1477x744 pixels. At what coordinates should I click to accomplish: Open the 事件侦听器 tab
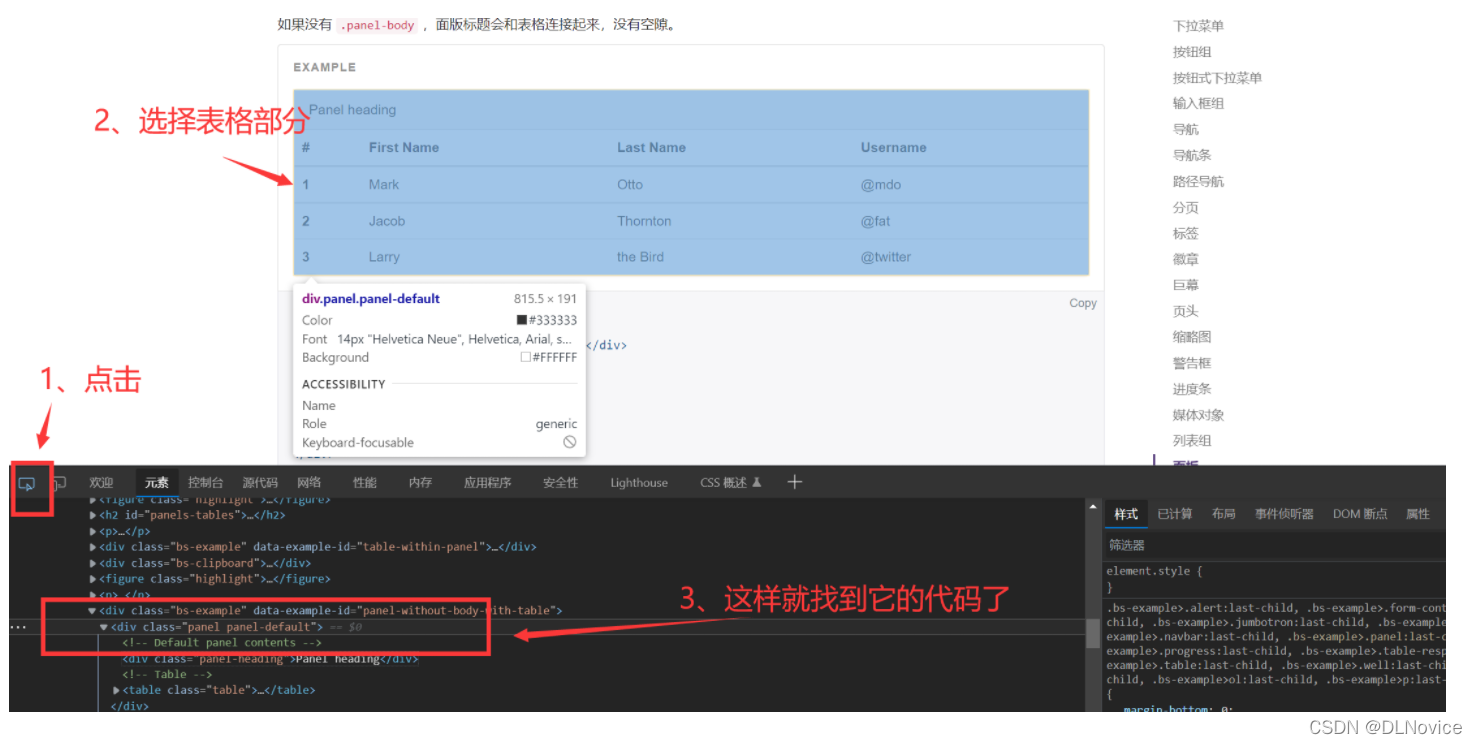point(1285,514)
